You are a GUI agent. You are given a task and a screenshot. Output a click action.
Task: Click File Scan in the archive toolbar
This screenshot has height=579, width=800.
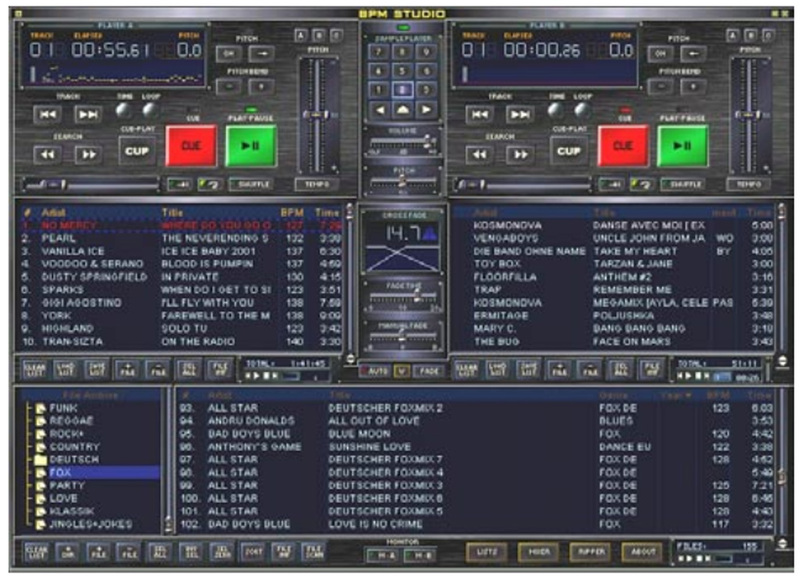tap(314, 551)
